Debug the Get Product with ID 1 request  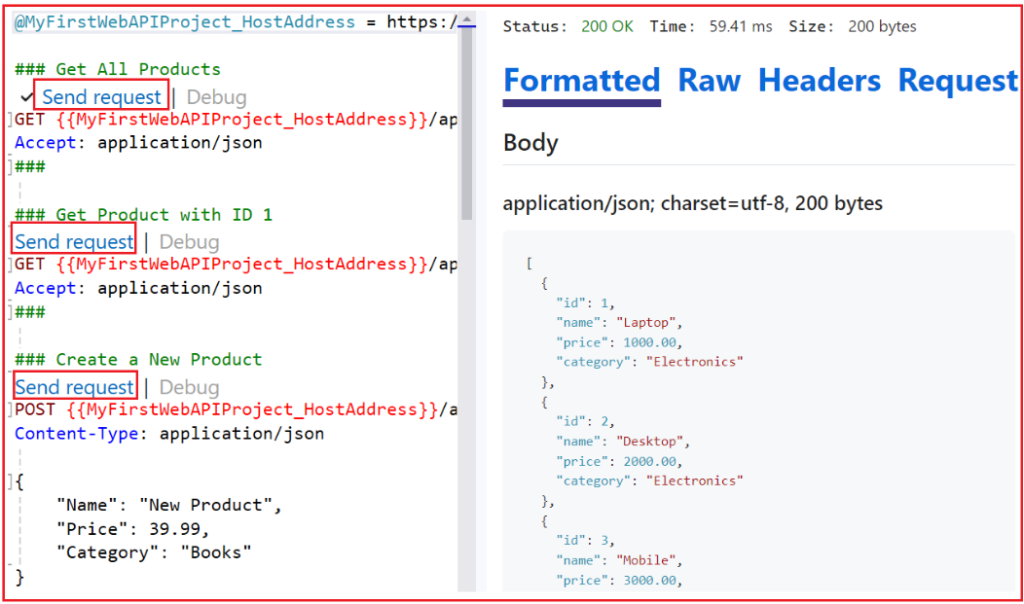(x=189, y=242)
